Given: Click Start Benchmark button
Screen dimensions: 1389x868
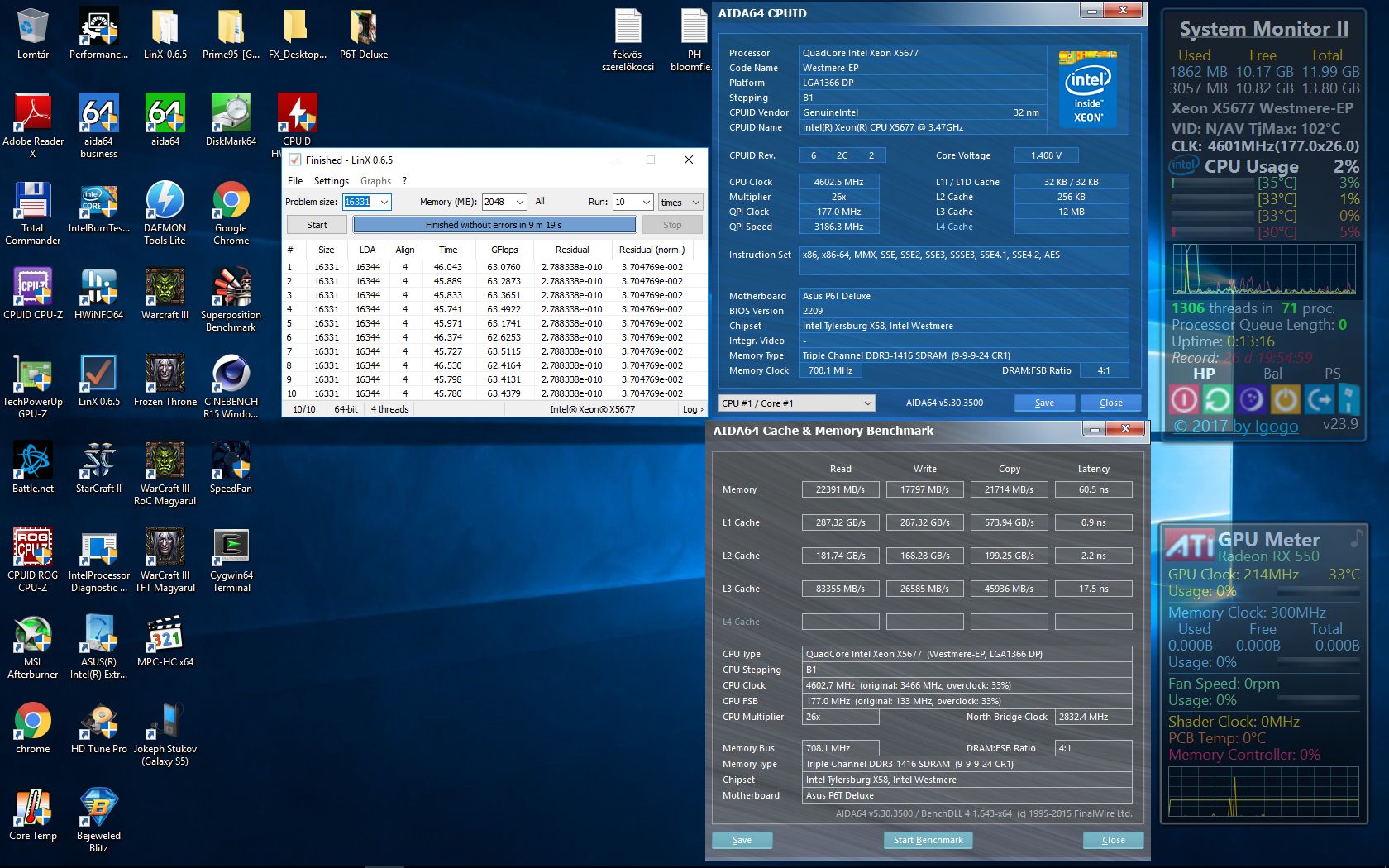Looking at the screenshot, I should coord(928,840).
